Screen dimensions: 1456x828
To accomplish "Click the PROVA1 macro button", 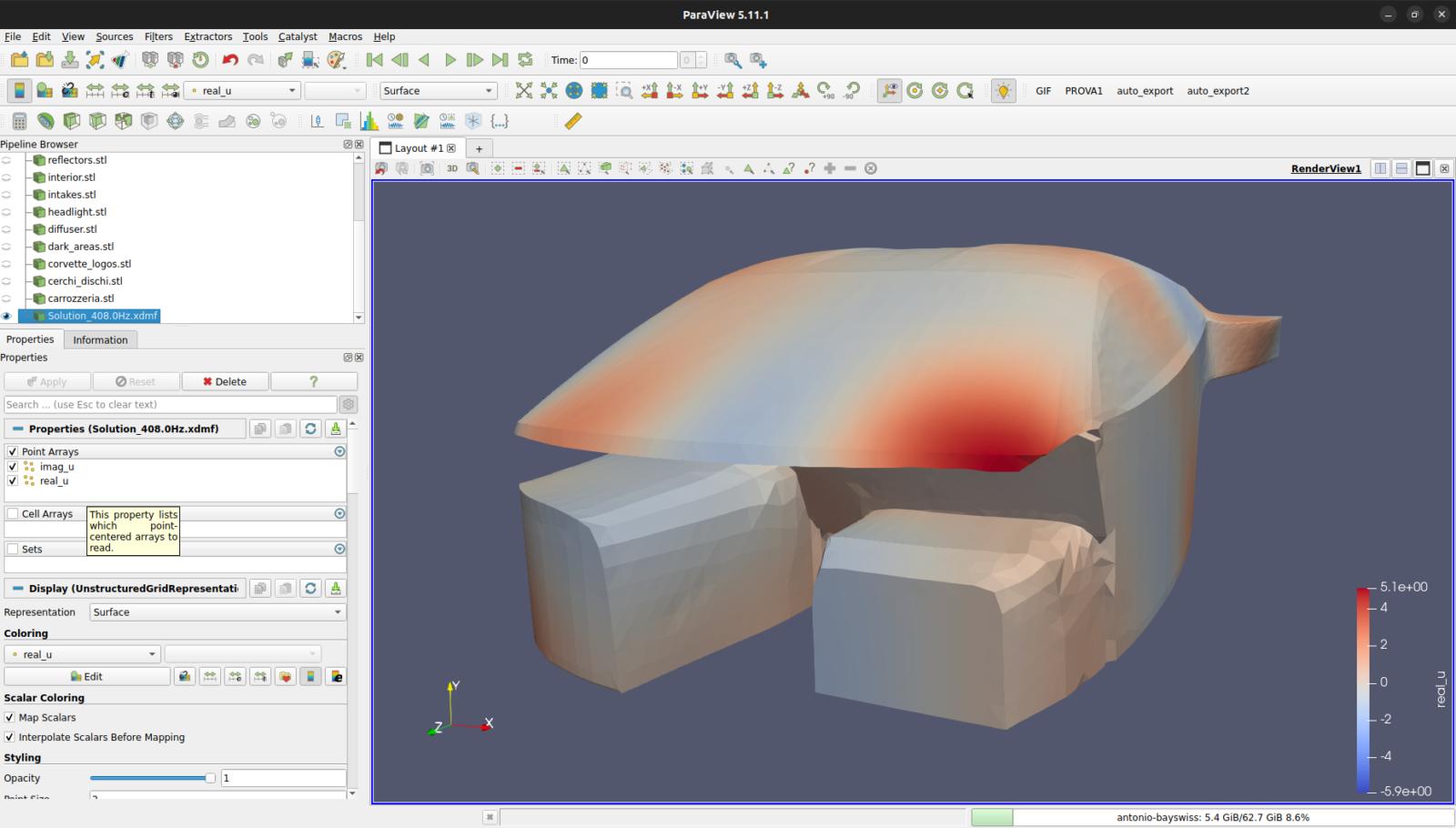I will [x=1084, y=90].
